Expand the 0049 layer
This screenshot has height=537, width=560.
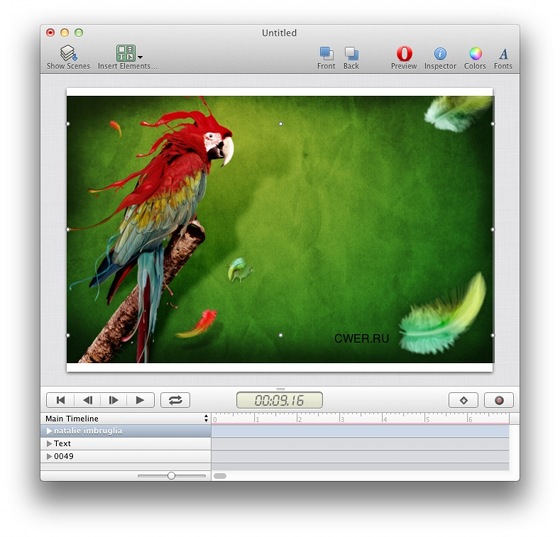[x=49, y=456]
